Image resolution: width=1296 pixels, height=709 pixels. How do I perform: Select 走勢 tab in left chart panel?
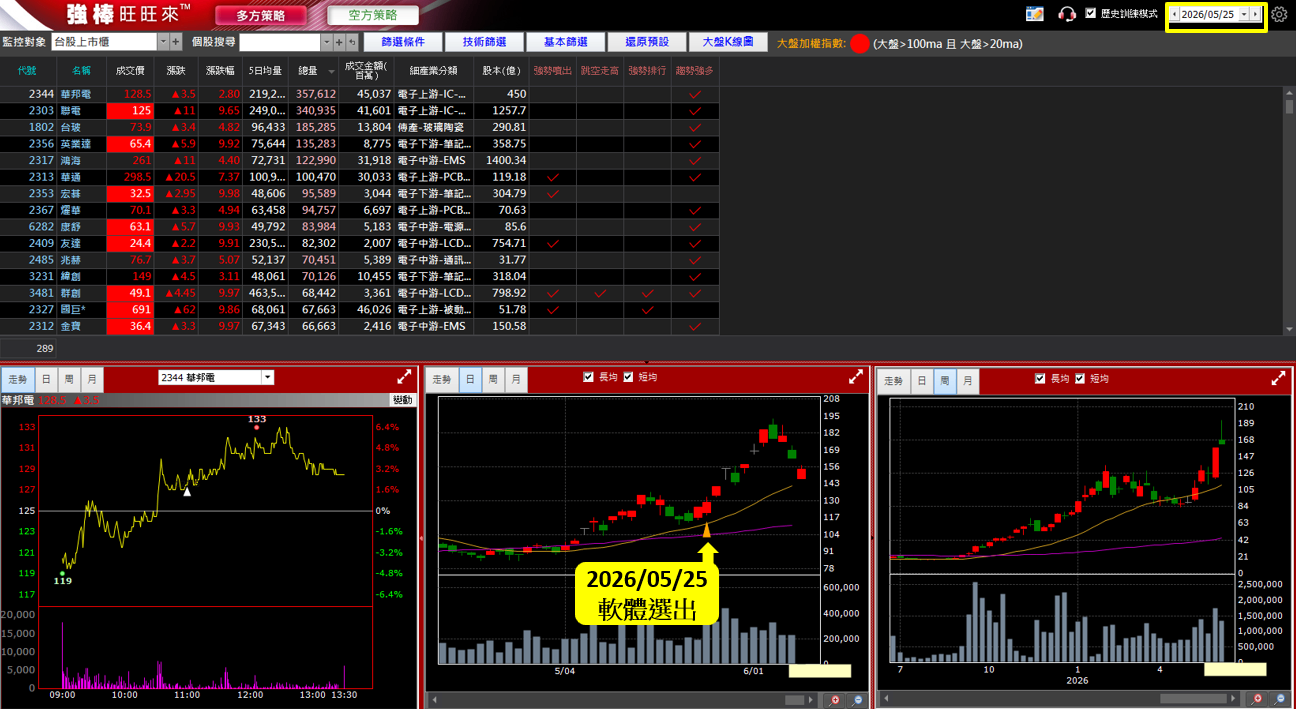coord(18,380)
